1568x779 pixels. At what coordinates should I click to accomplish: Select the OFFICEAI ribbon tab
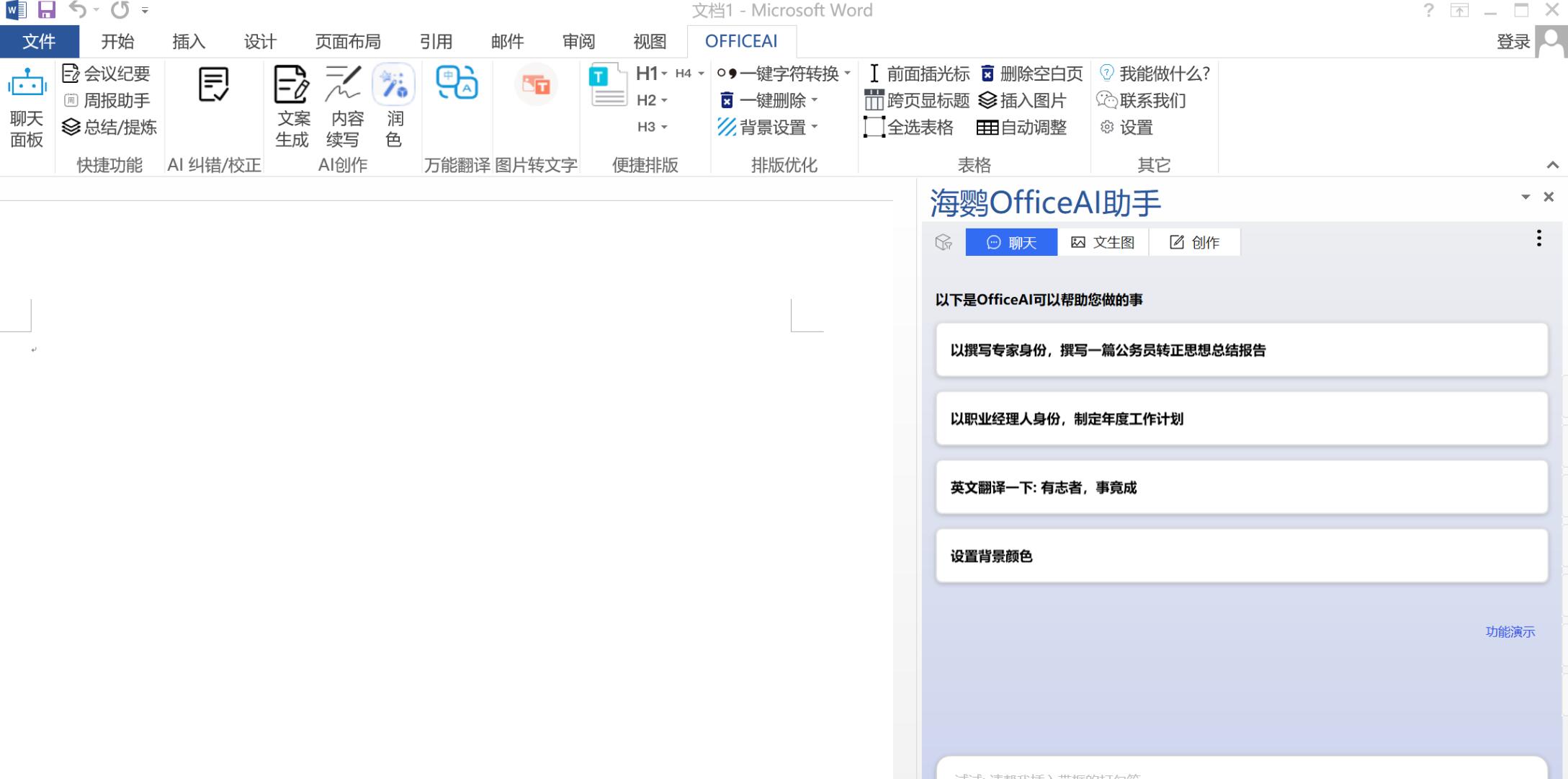(741, 41)
